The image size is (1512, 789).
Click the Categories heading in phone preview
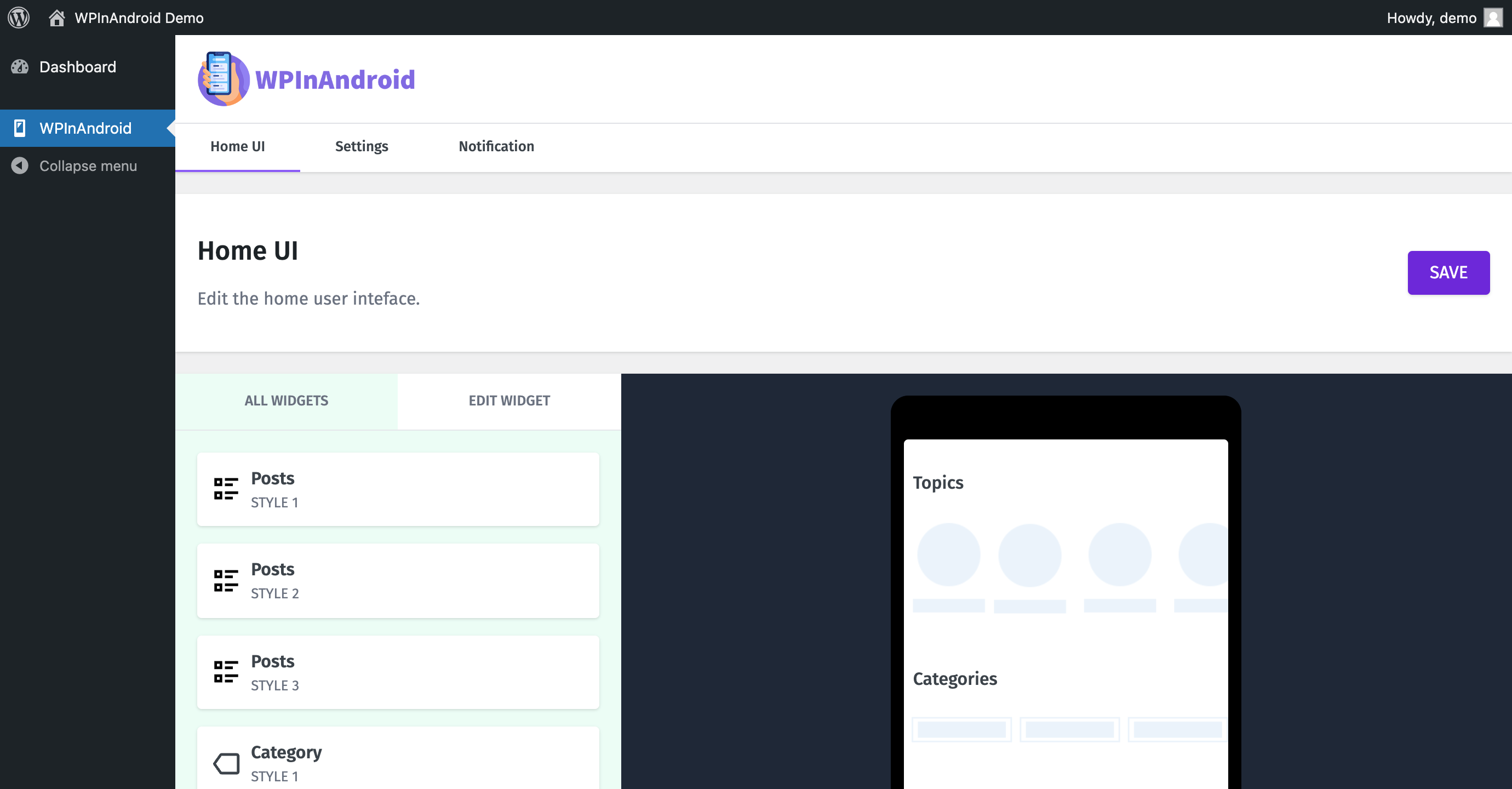[x=955, y=679]
